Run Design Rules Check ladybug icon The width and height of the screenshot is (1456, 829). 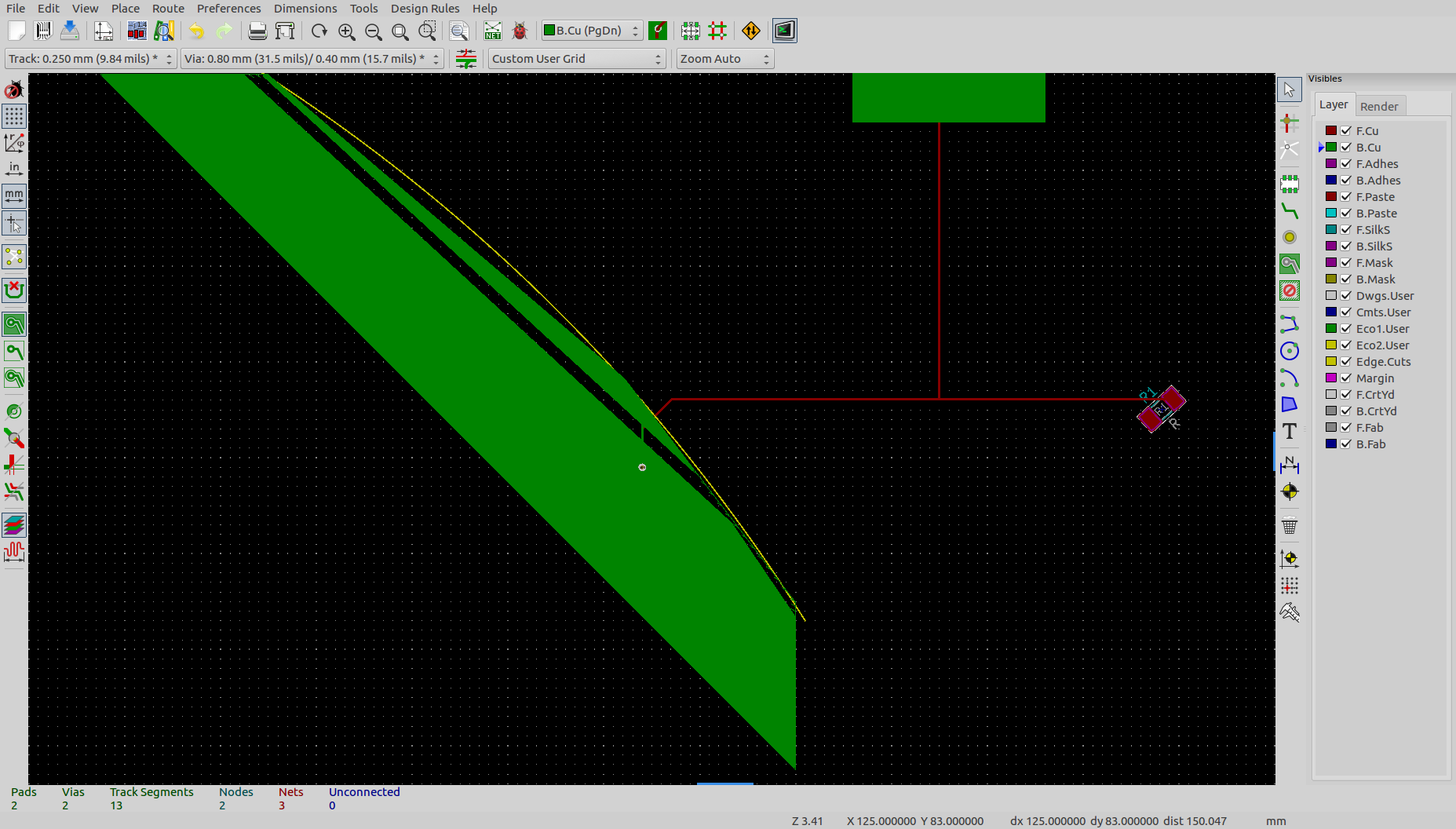coord(520,31)
